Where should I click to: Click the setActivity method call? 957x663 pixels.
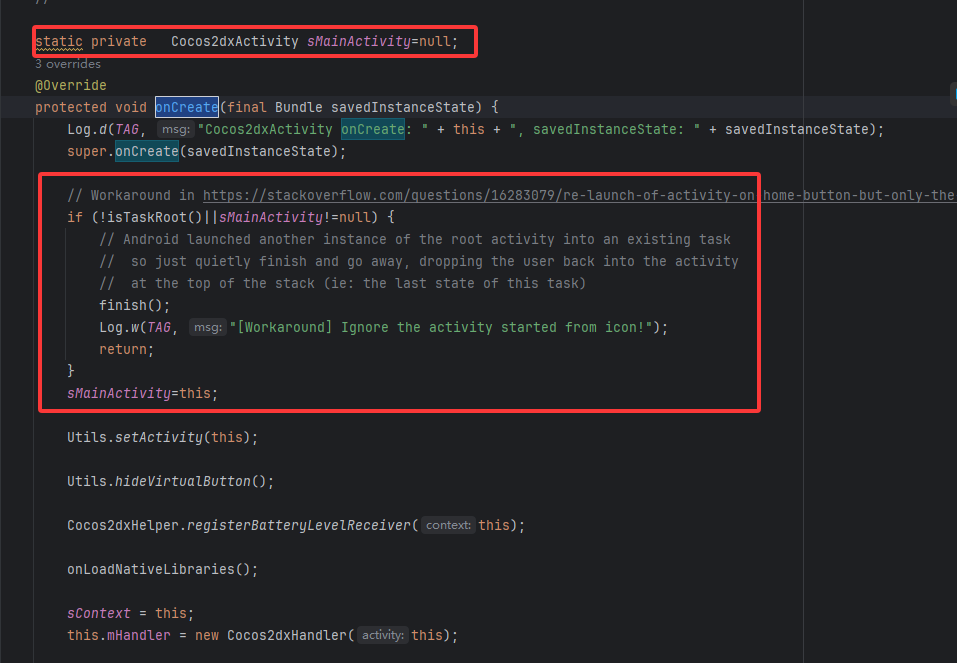pyautogui.click(x=159, y=437)
